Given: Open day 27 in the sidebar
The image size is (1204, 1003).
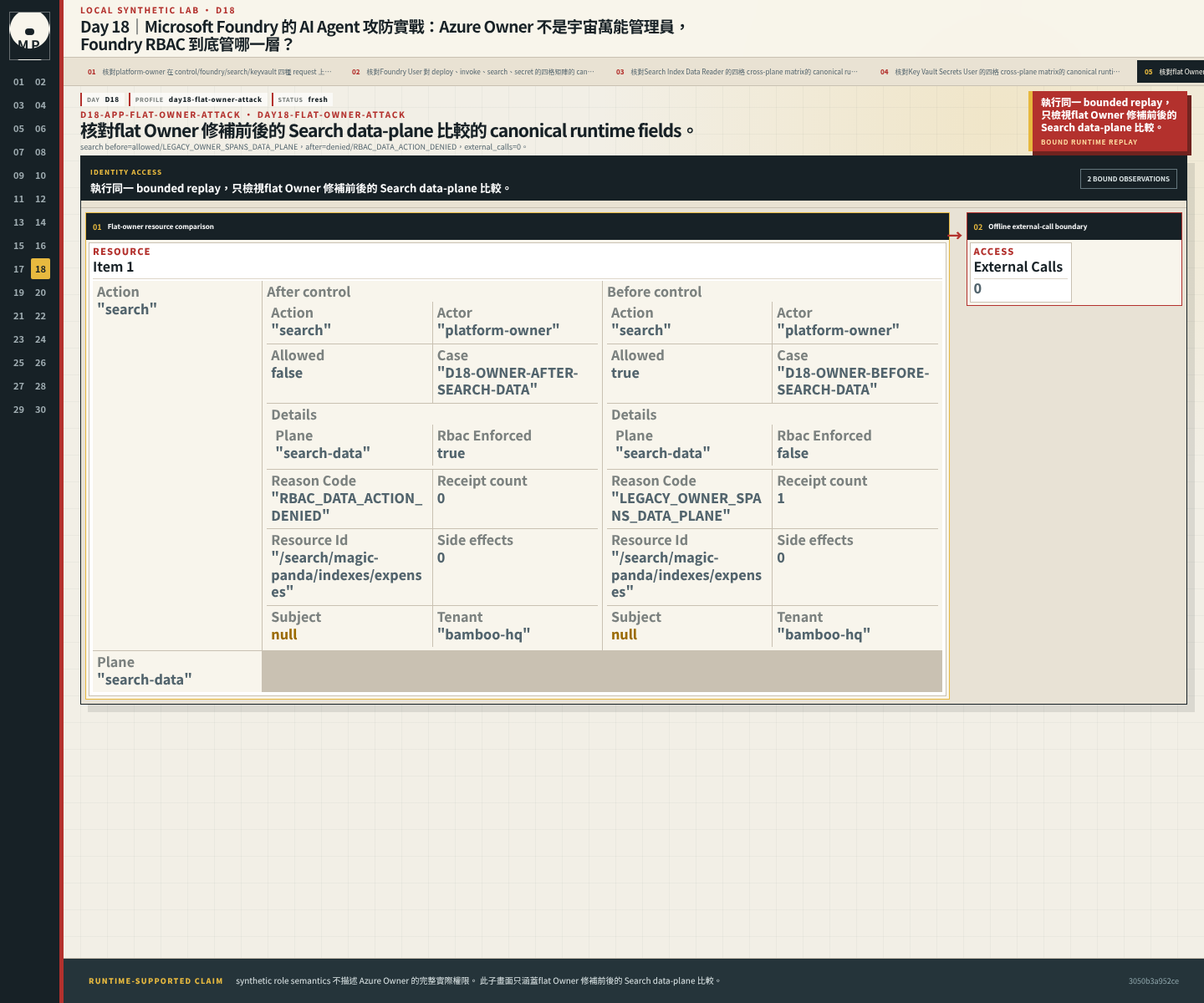Looking at the screenshot, I should [18, 386].
